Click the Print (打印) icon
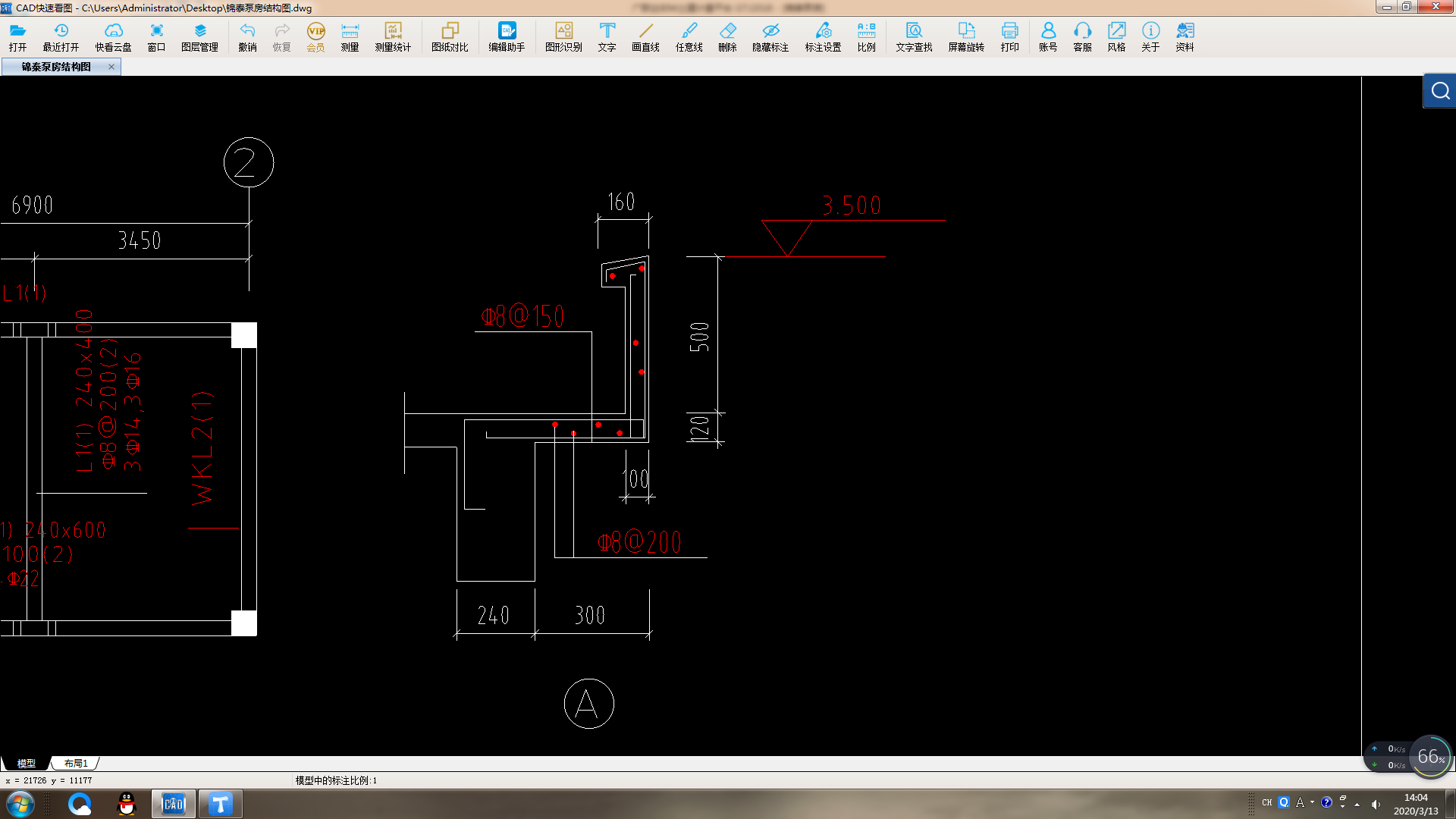The width and height of the screenshot is (1456, 819). (x=1009, y=36)
